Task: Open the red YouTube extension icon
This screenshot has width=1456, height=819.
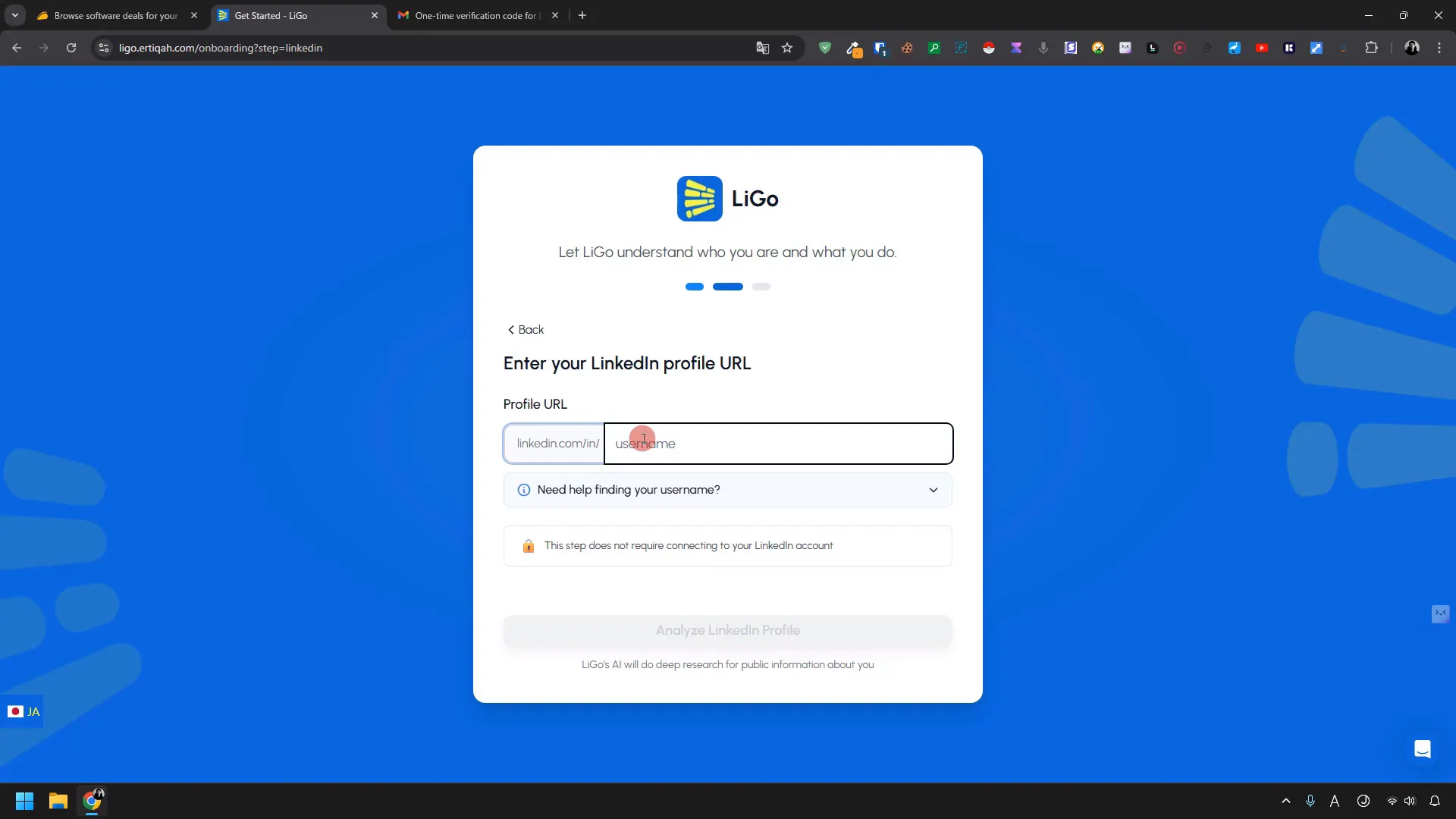Action: pos(1262,48)
